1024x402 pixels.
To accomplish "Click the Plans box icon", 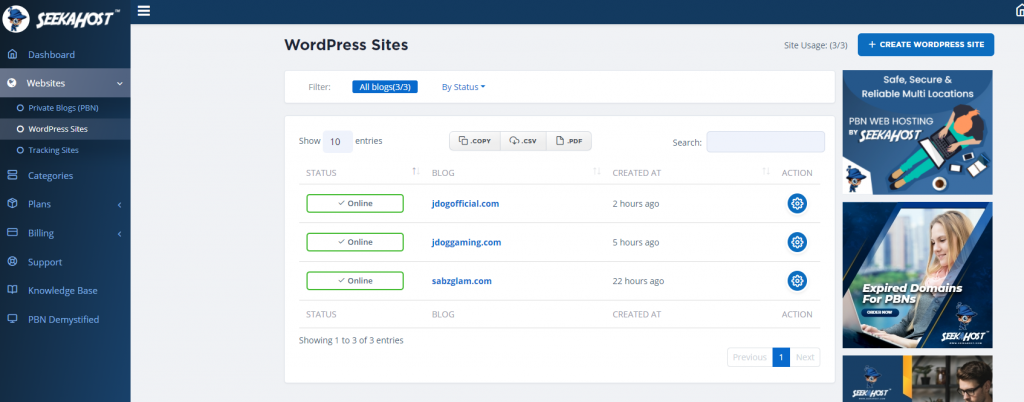I will coord(12,204).
